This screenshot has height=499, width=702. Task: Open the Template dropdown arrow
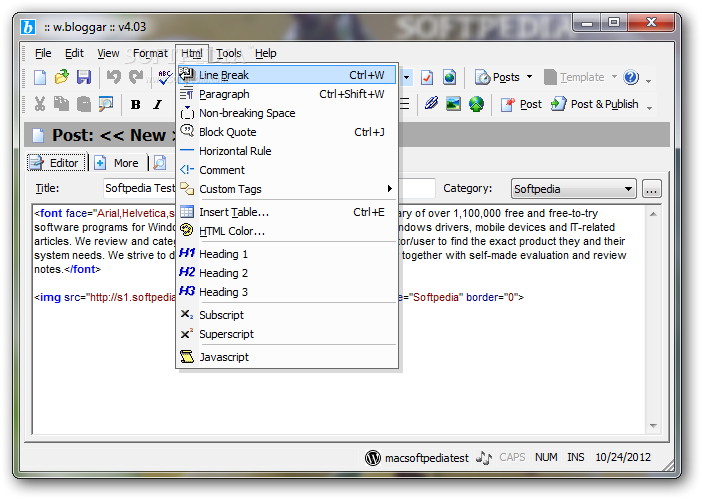614,77
